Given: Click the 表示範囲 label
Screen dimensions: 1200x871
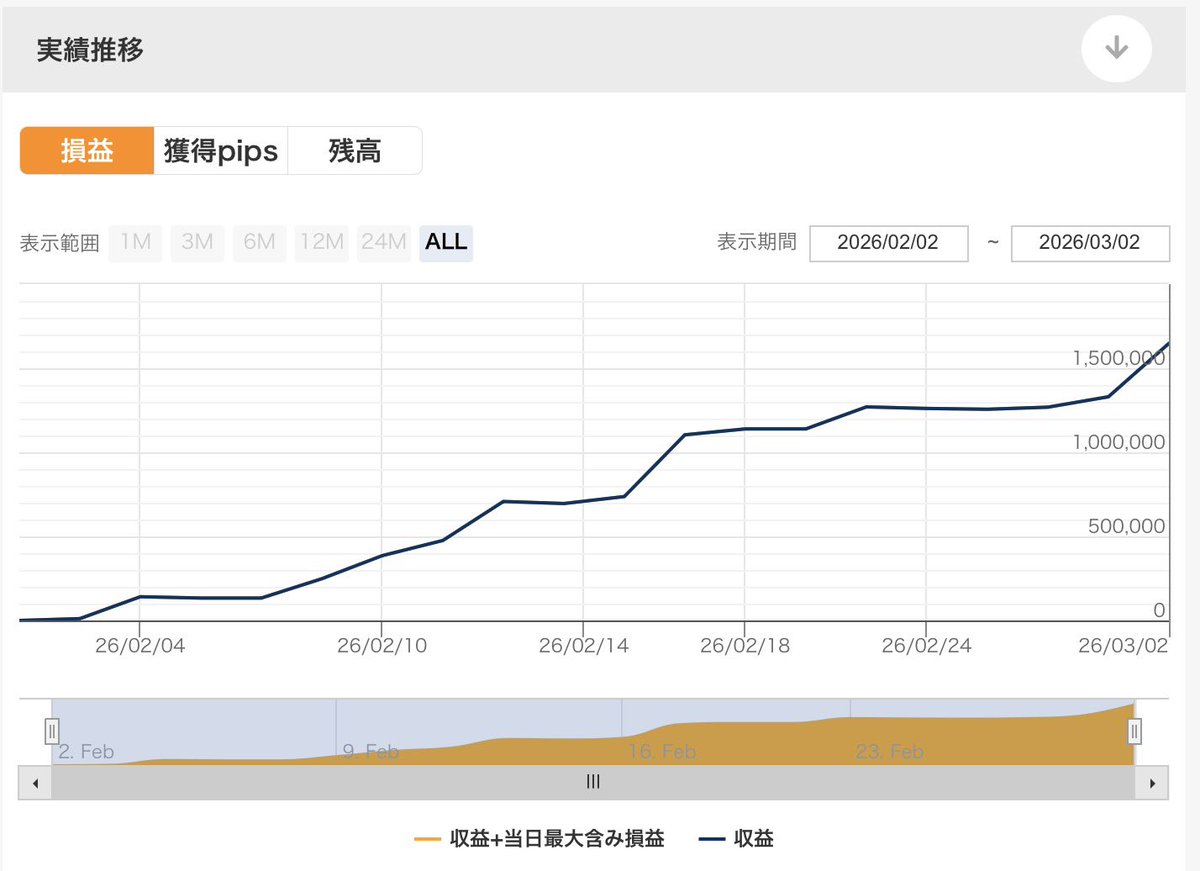Looking at the screenshot, I should (60, 243).
